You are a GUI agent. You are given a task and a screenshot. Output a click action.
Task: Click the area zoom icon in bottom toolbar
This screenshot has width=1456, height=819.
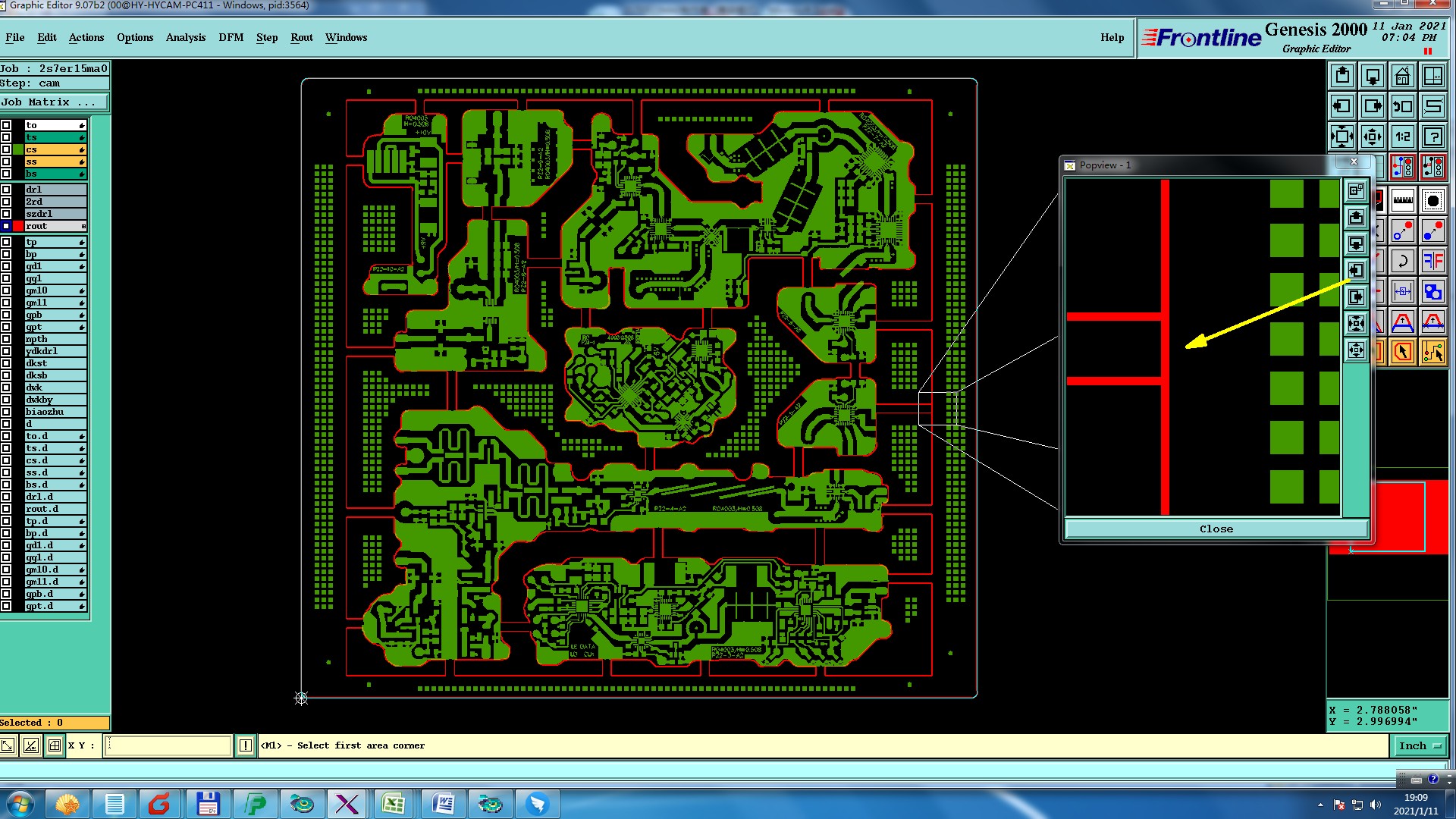point(8,745)
